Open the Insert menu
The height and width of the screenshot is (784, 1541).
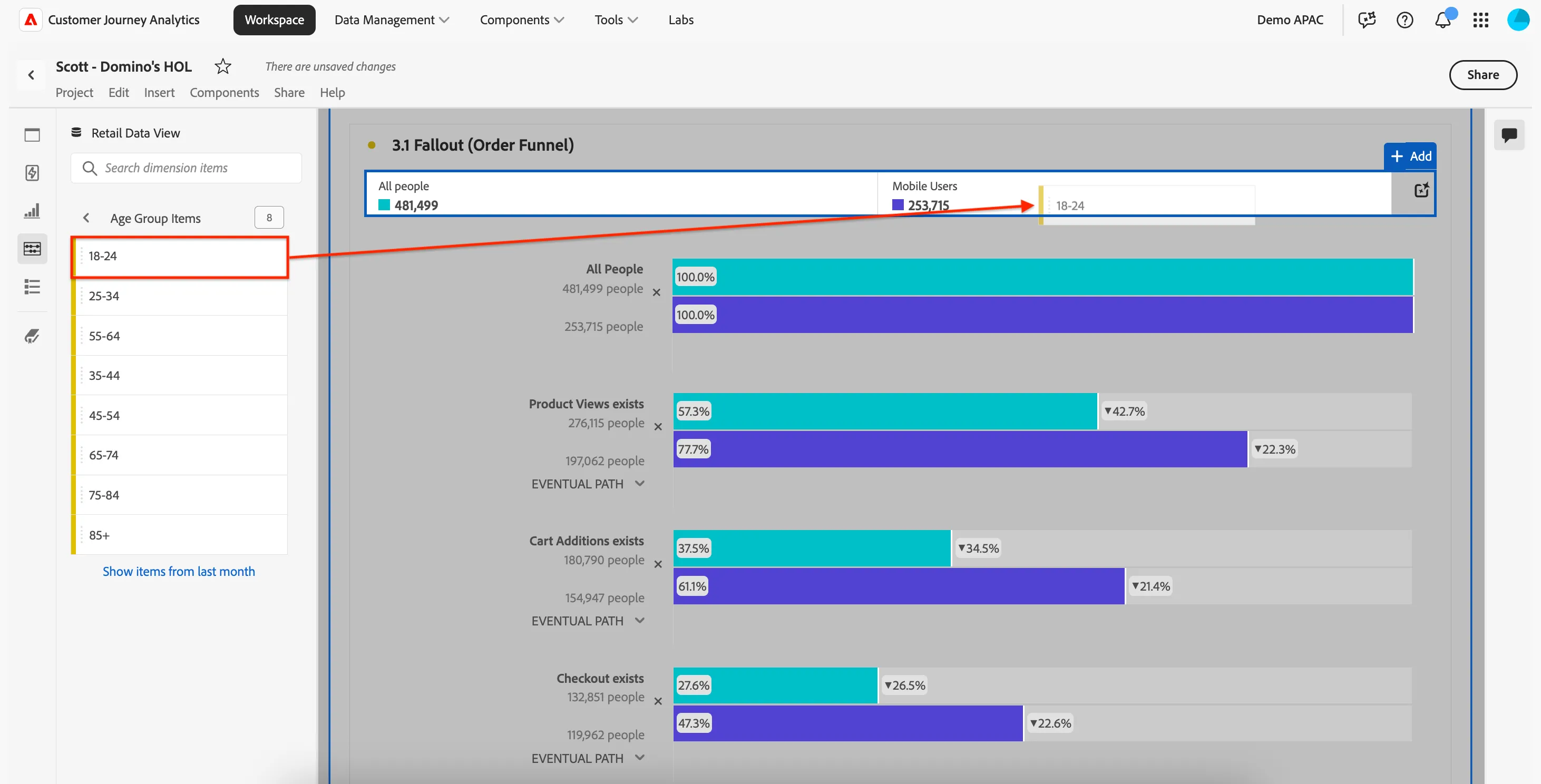[x=159, y=92]
